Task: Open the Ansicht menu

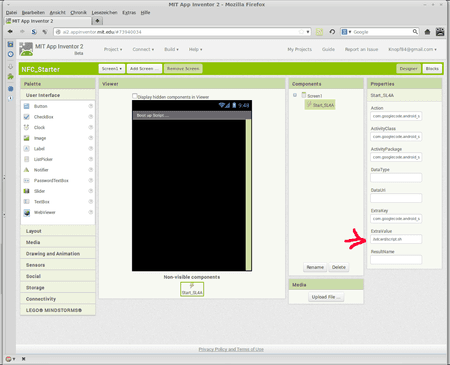Action: click(x=58, y=12)
